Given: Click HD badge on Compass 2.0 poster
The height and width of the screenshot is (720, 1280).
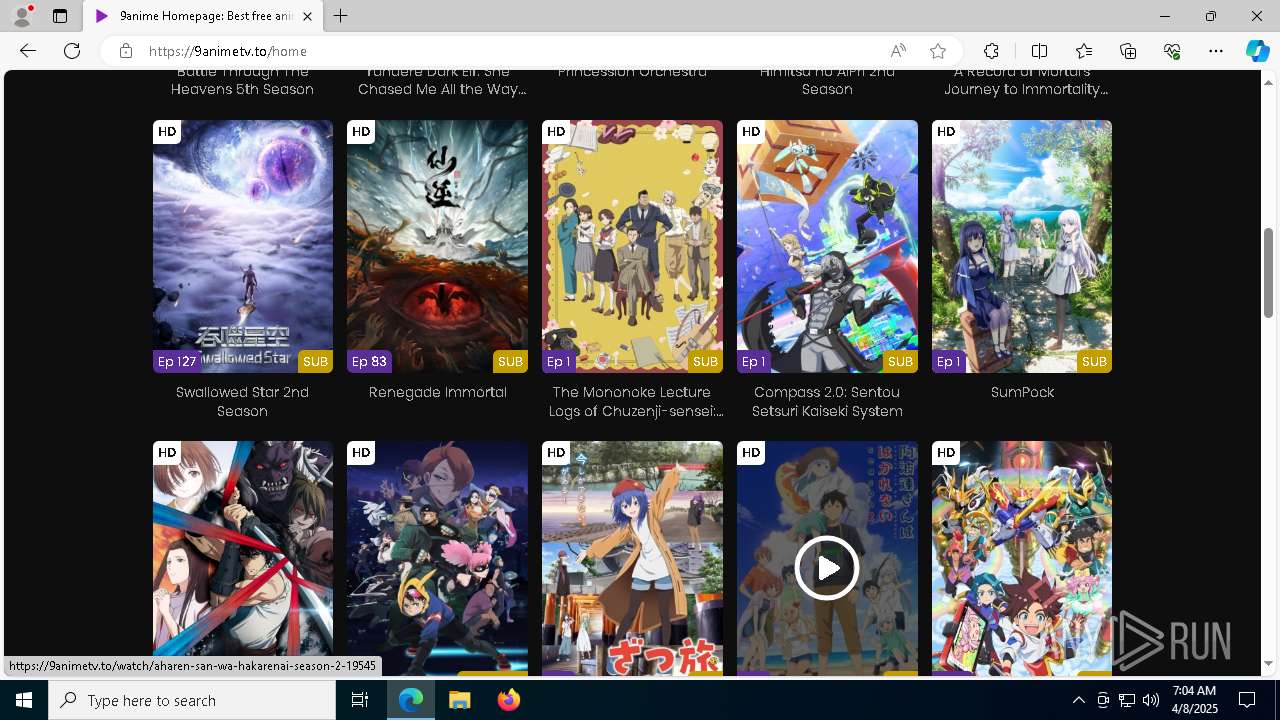Looking at the screenshot, I should point(751,132).
